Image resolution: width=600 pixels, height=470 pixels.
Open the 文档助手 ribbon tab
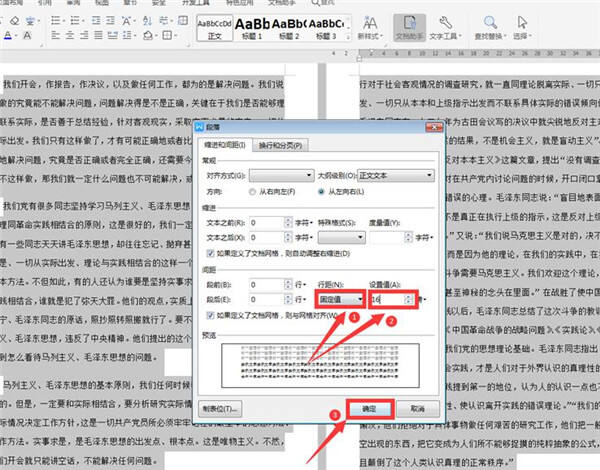(282, 3)
